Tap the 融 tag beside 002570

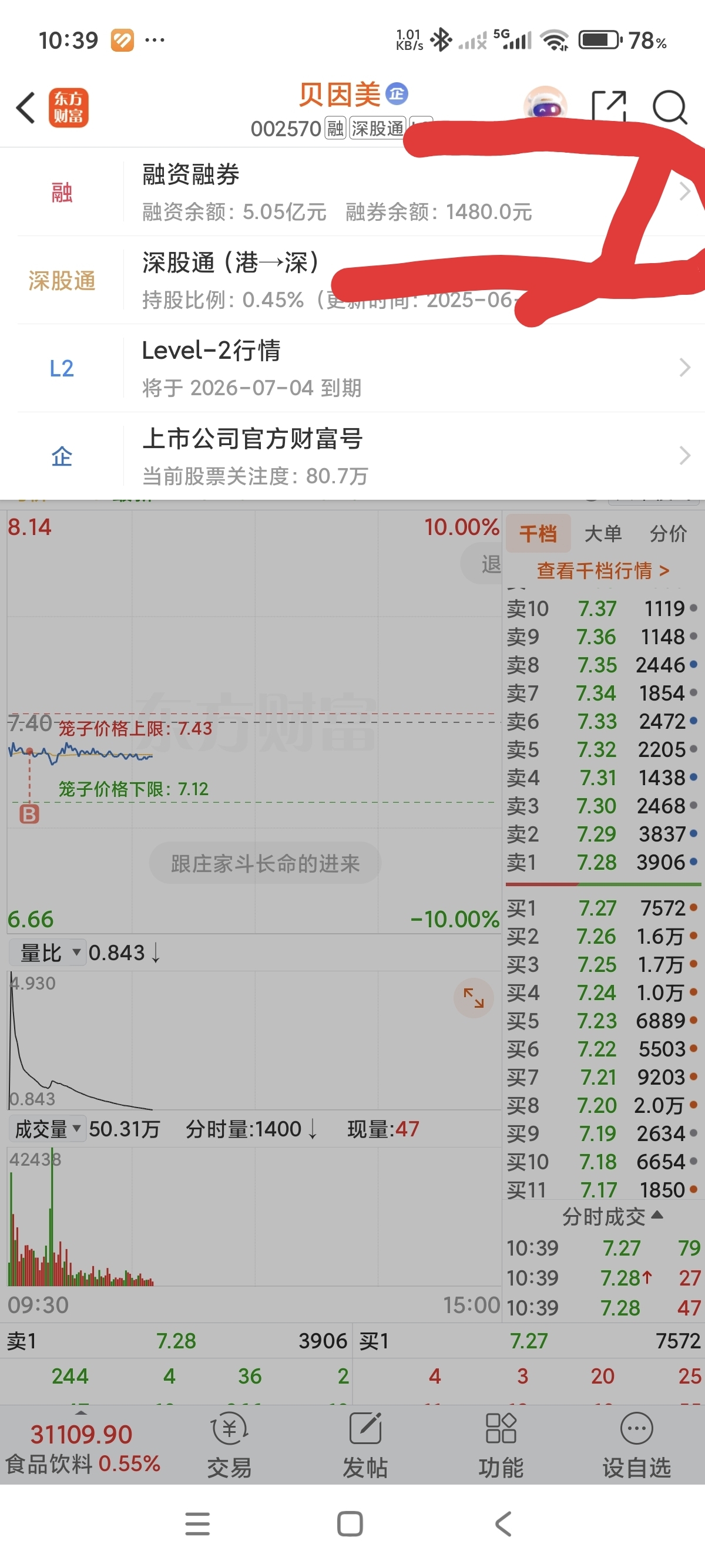click(335, 129)
